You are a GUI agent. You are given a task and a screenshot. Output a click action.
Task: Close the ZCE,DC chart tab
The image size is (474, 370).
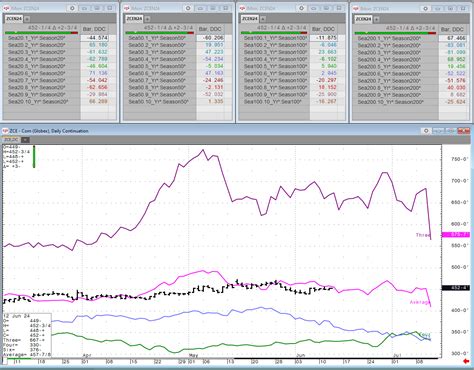pyautogui.click(x=25, y=140)
